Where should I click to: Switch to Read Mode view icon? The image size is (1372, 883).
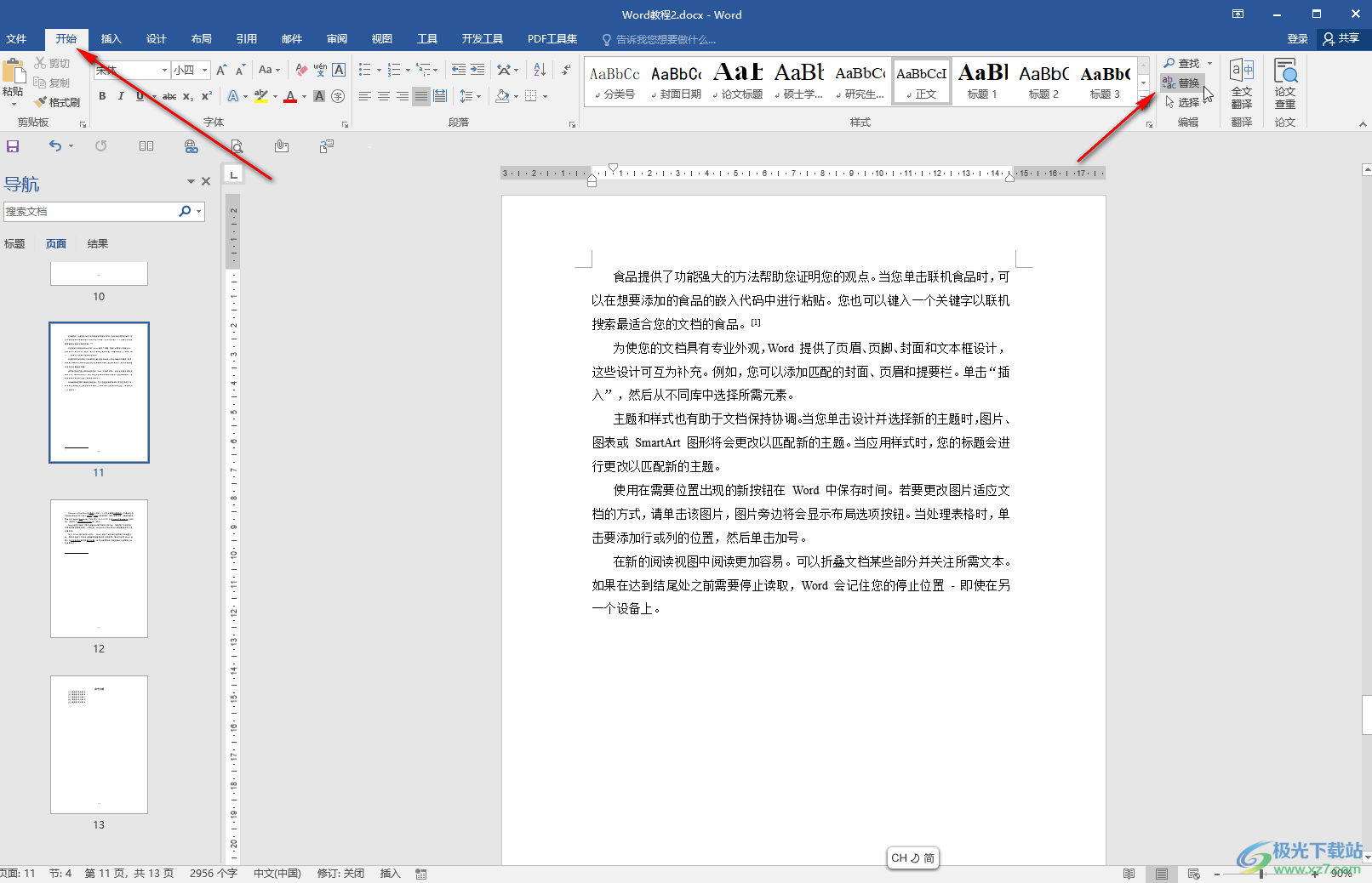point(1129,874)
